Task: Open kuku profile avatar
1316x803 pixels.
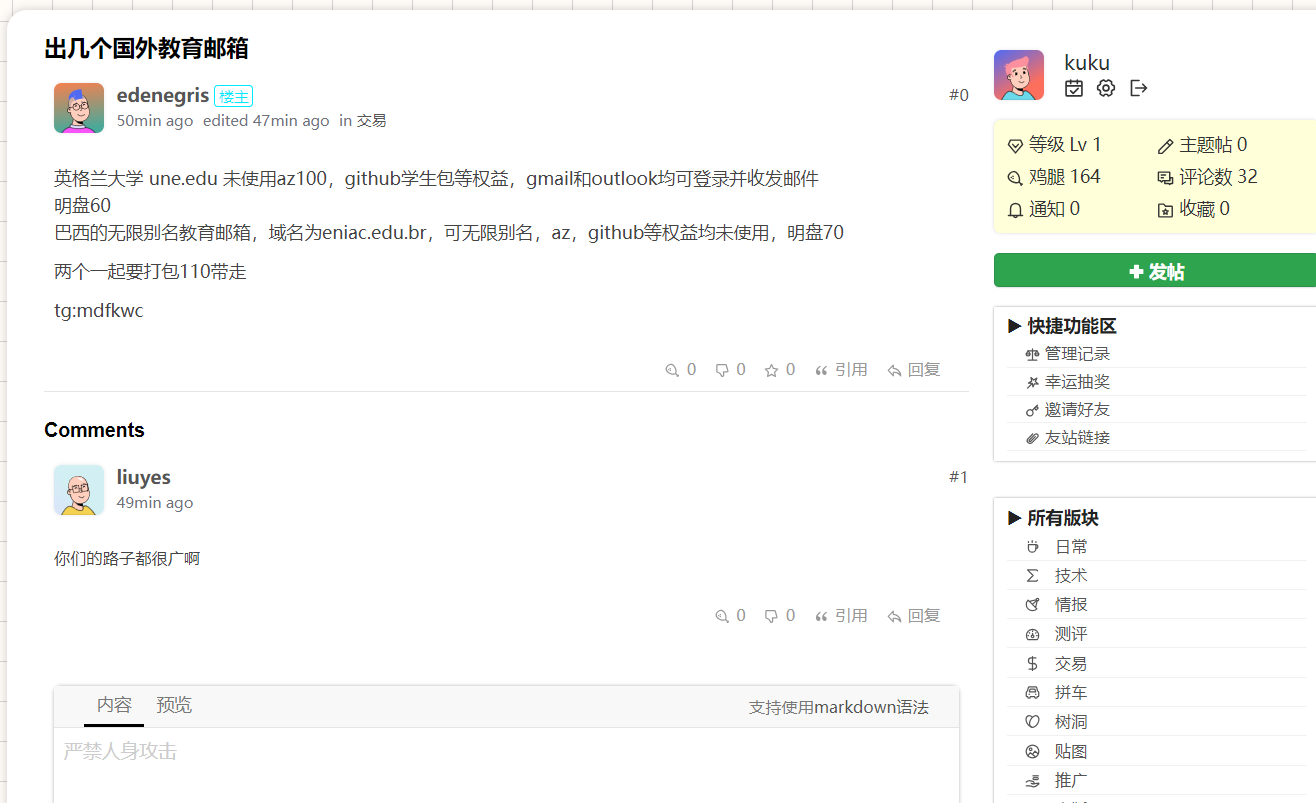Action: pos(1019,75)
